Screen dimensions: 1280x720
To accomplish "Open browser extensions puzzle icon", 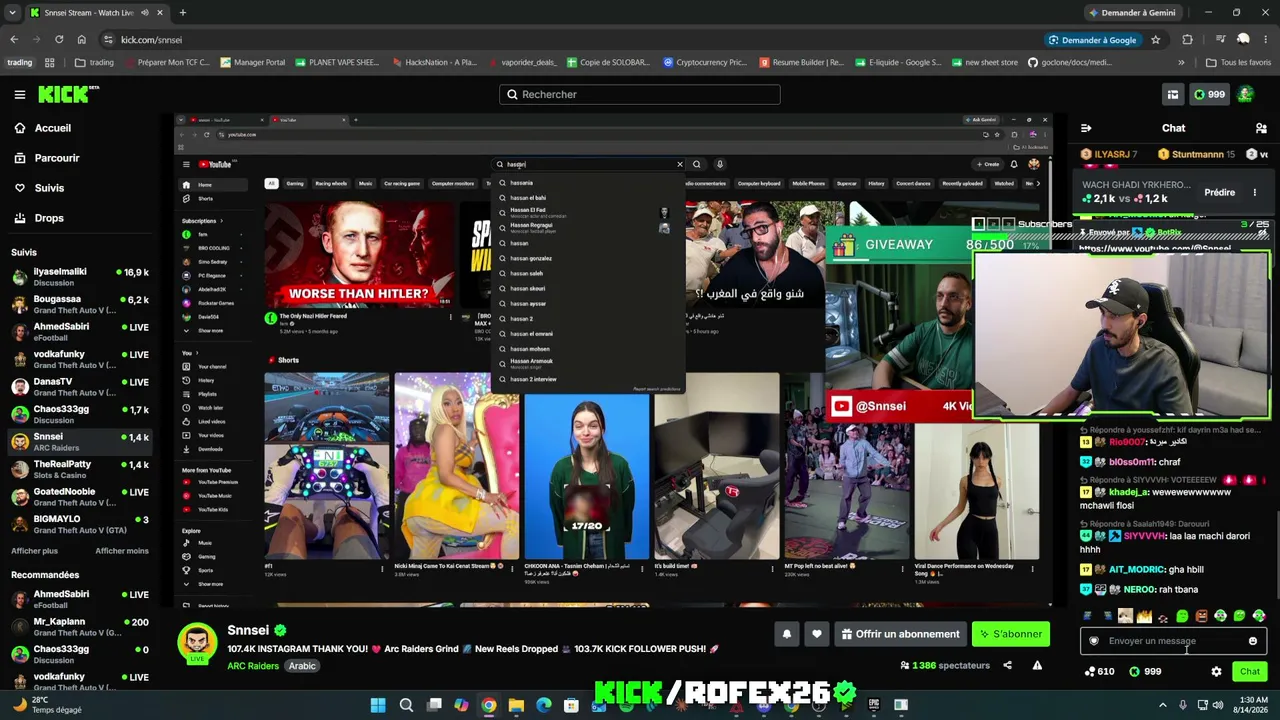I will pyautogui.click(x=1187, y=40).
